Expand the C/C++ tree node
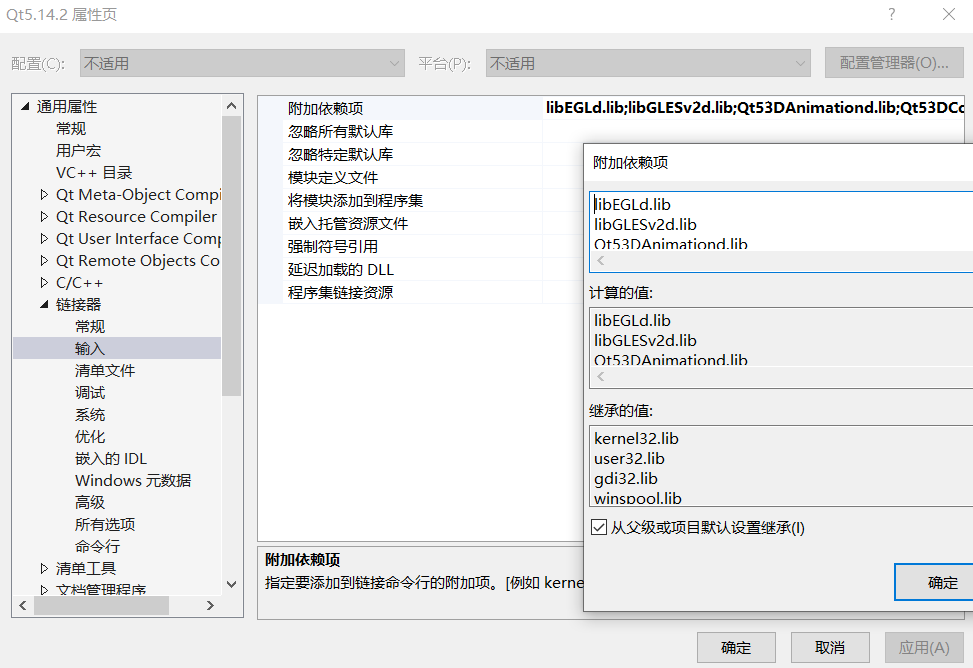The image size is (973, 668). click(x=44, y=282)
